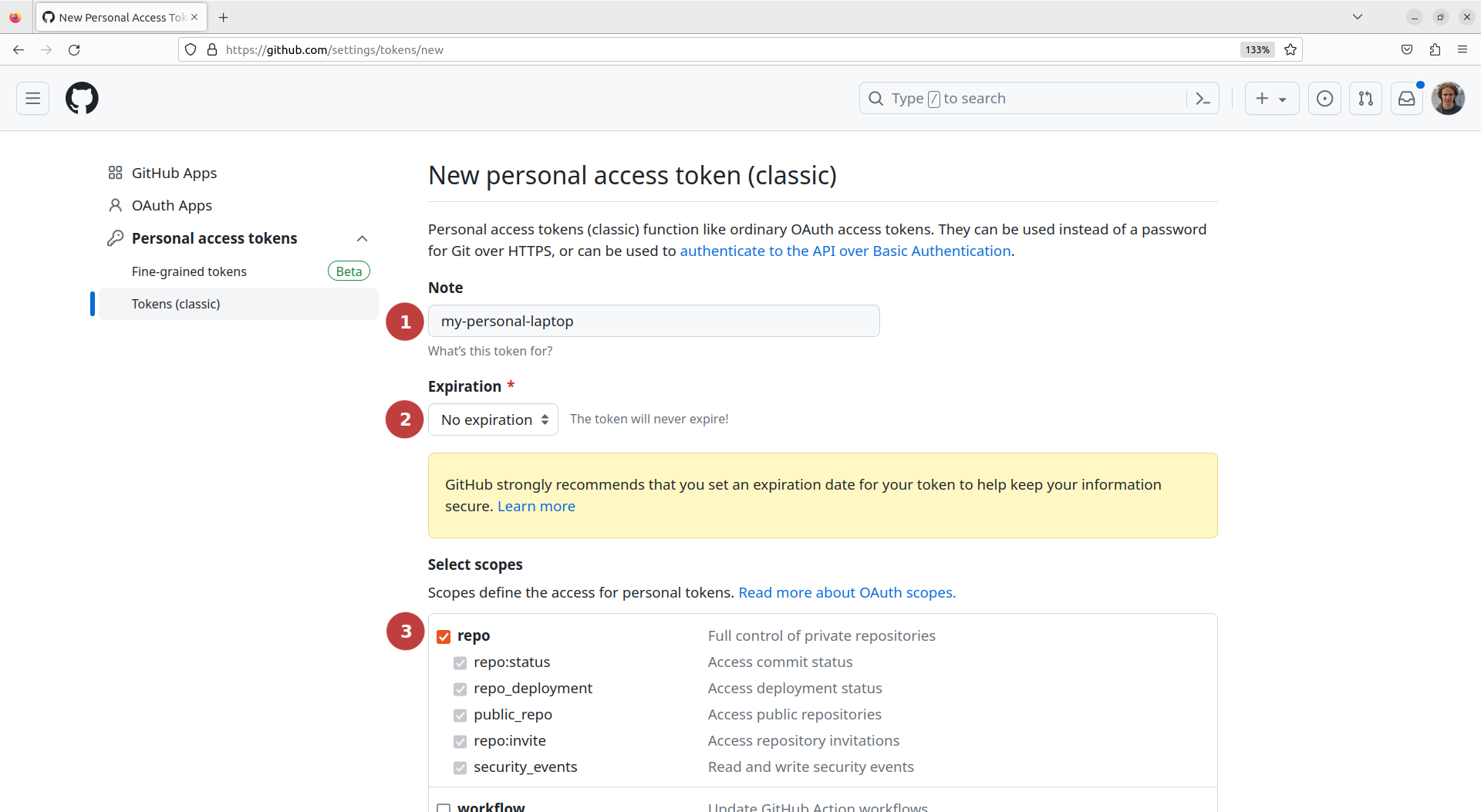This screenshot has width=1481, height=812.
Task: Click the 133% zoom level badge
Action: click(1257, 49)
